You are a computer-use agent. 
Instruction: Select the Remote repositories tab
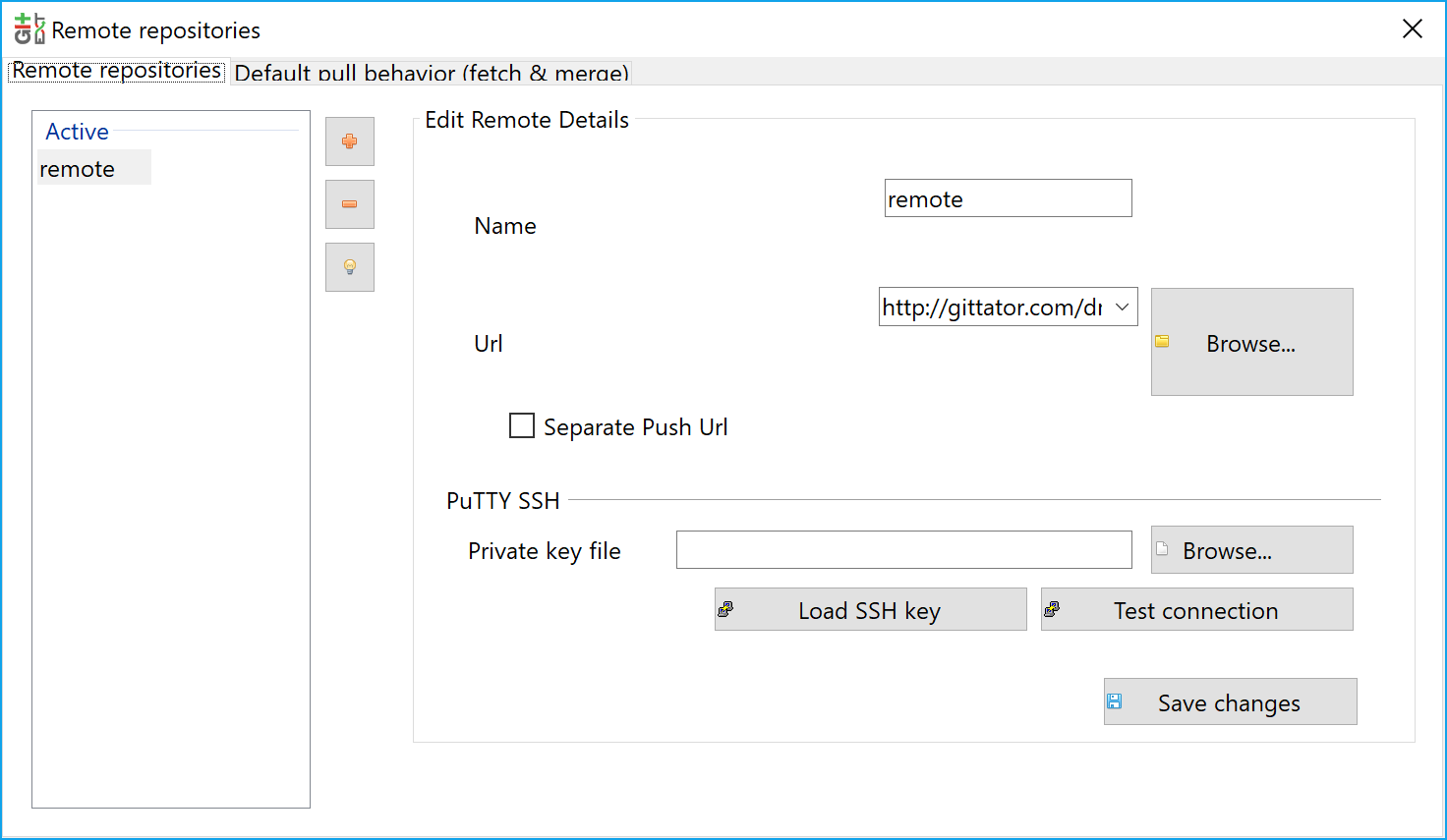click(x=115, y=70)
